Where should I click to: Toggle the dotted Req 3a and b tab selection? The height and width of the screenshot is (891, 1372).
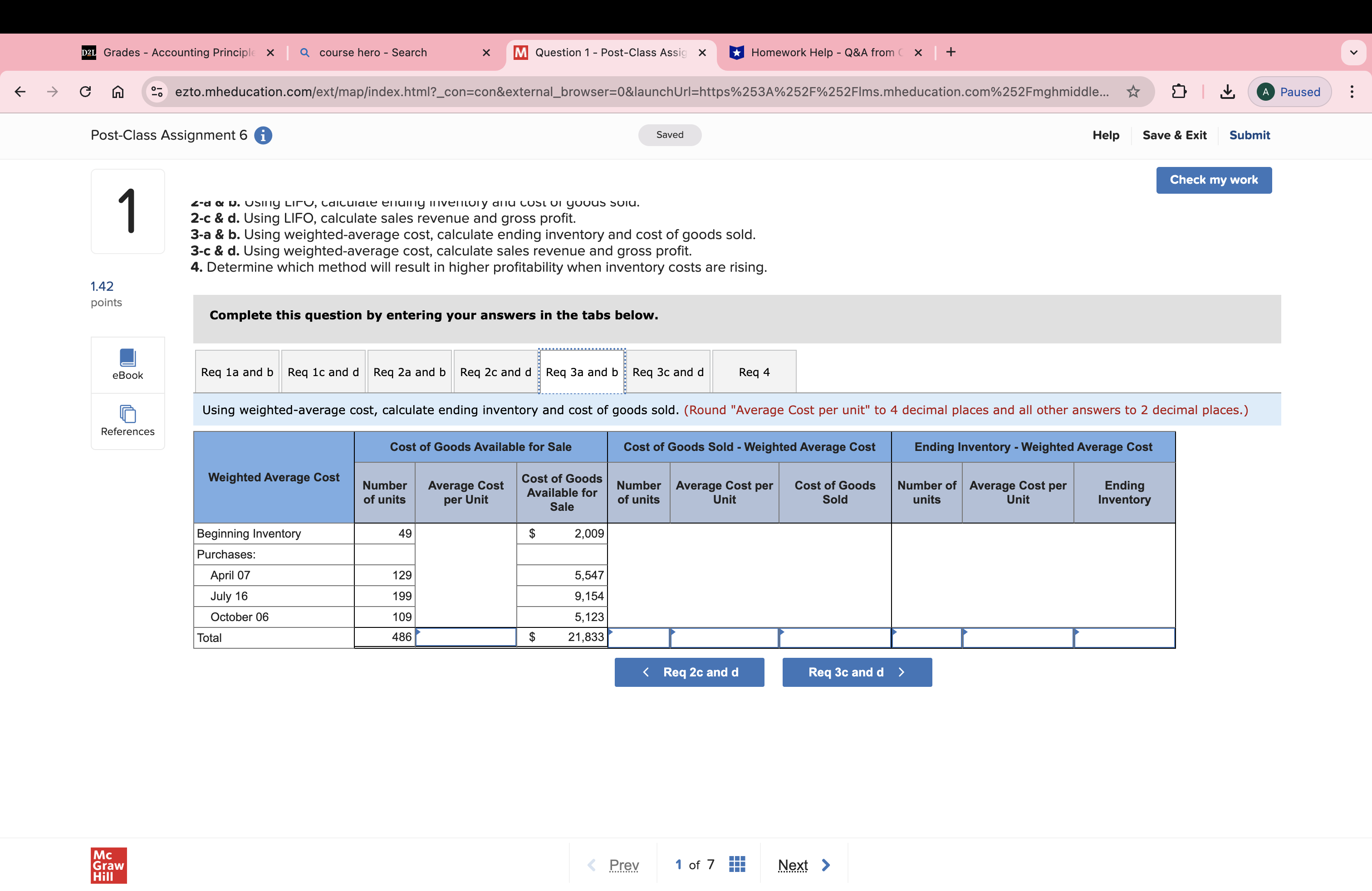tap(581, 372)
